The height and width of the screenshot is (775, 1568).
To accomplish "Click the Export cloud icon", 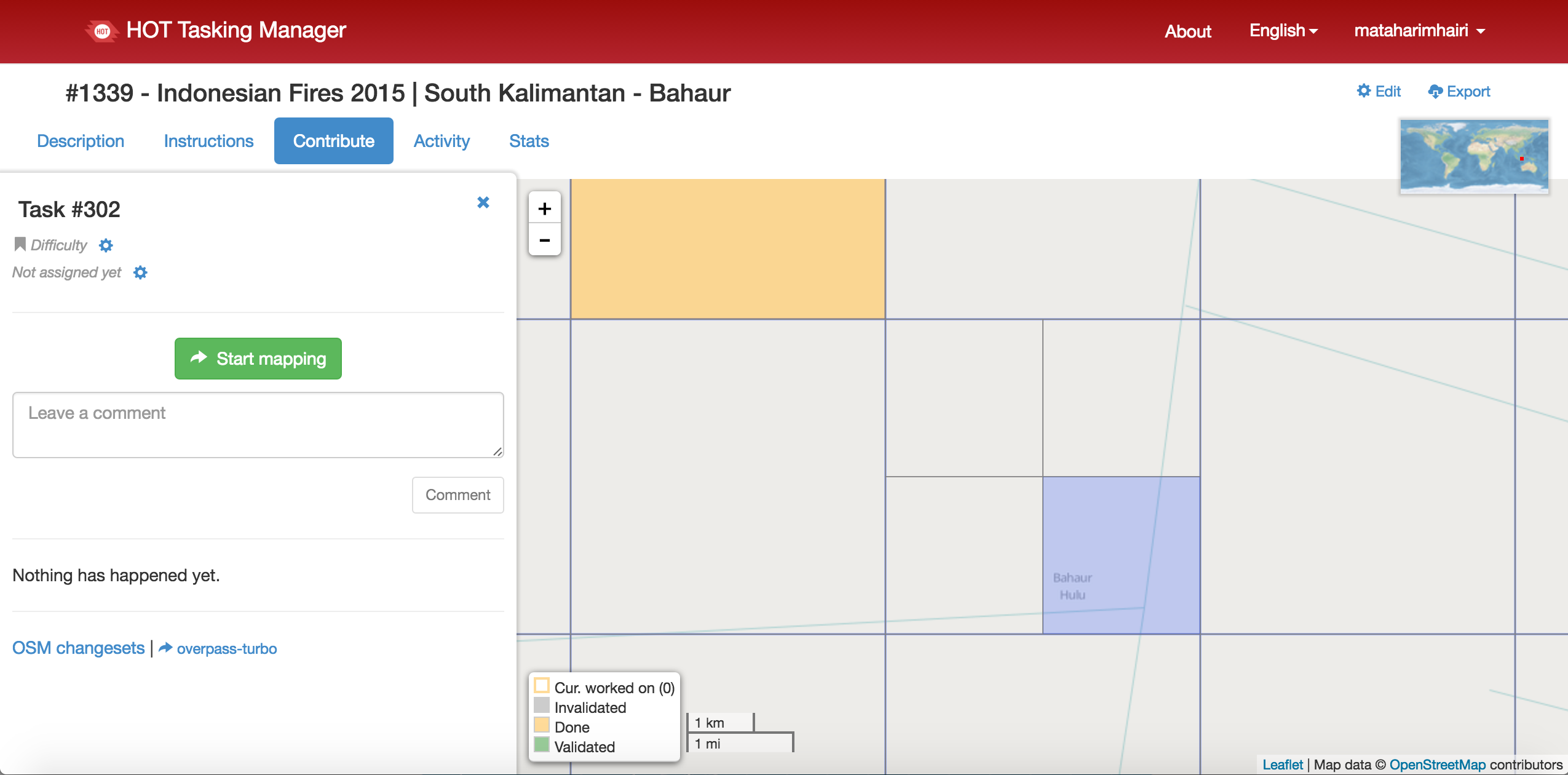I will [1435, 92].
